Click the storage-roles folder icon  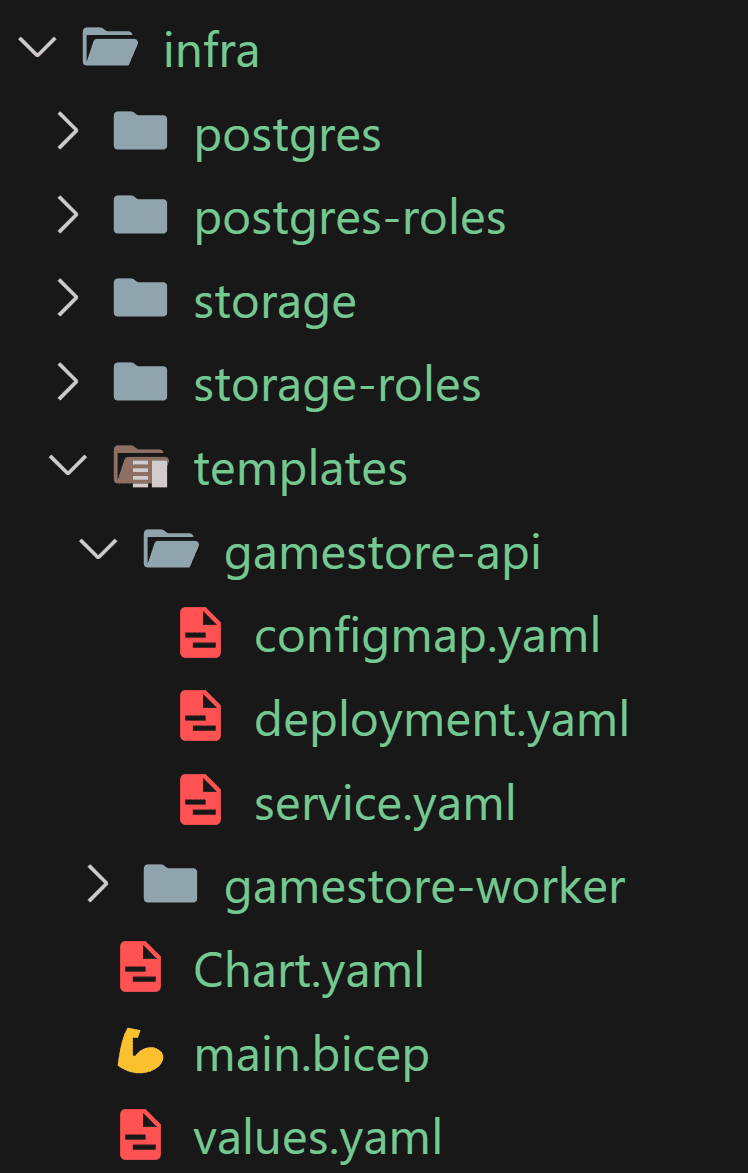(x=140, y=382)
